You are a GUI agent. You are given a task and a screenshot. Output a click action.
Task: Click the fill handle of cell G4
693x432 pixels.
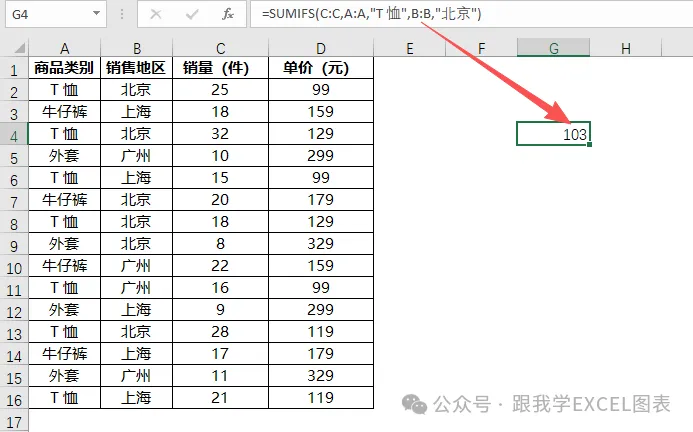[x=590, y=144]
